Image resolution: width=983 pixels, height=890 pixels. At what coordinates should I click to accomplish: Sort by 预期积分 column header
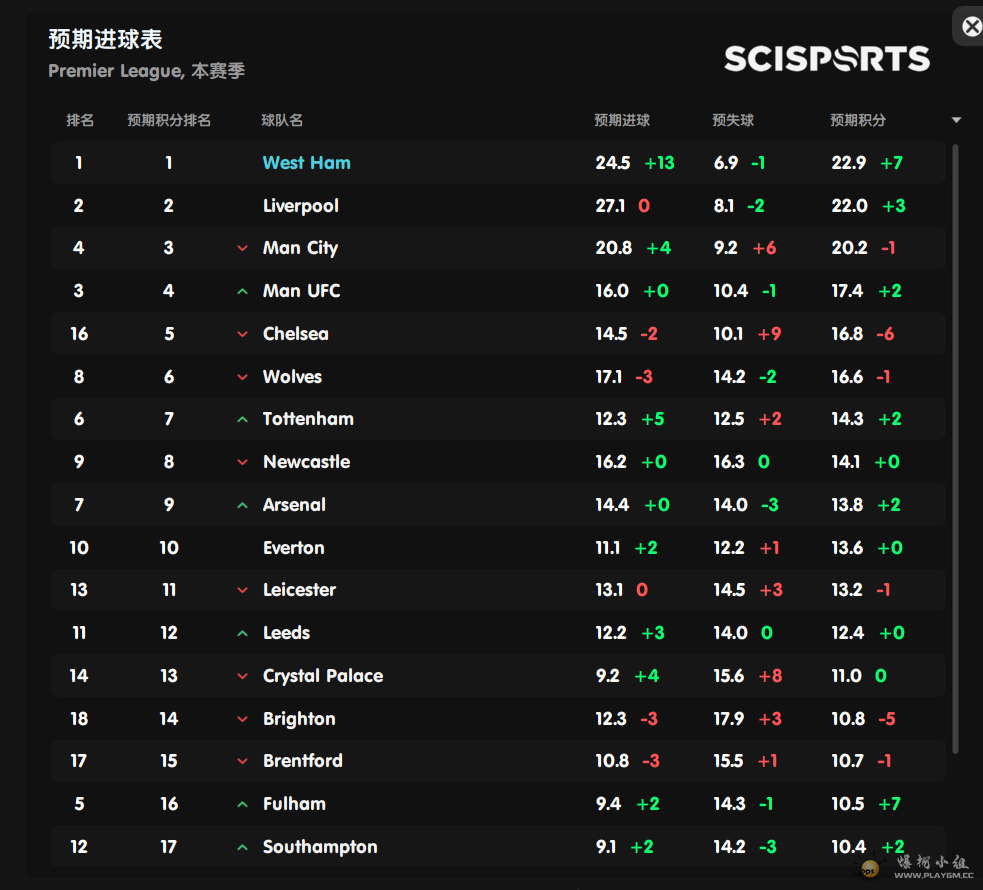pyautogui.click(x=857, y=120)
